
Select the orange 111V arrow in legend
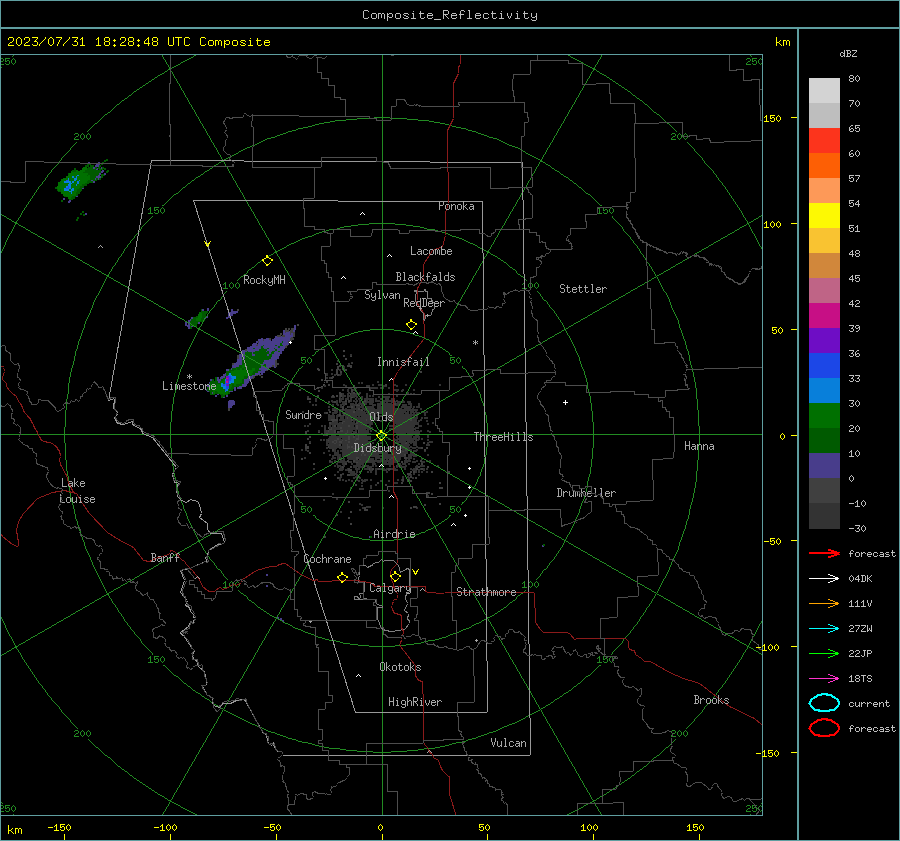(824, 603)
